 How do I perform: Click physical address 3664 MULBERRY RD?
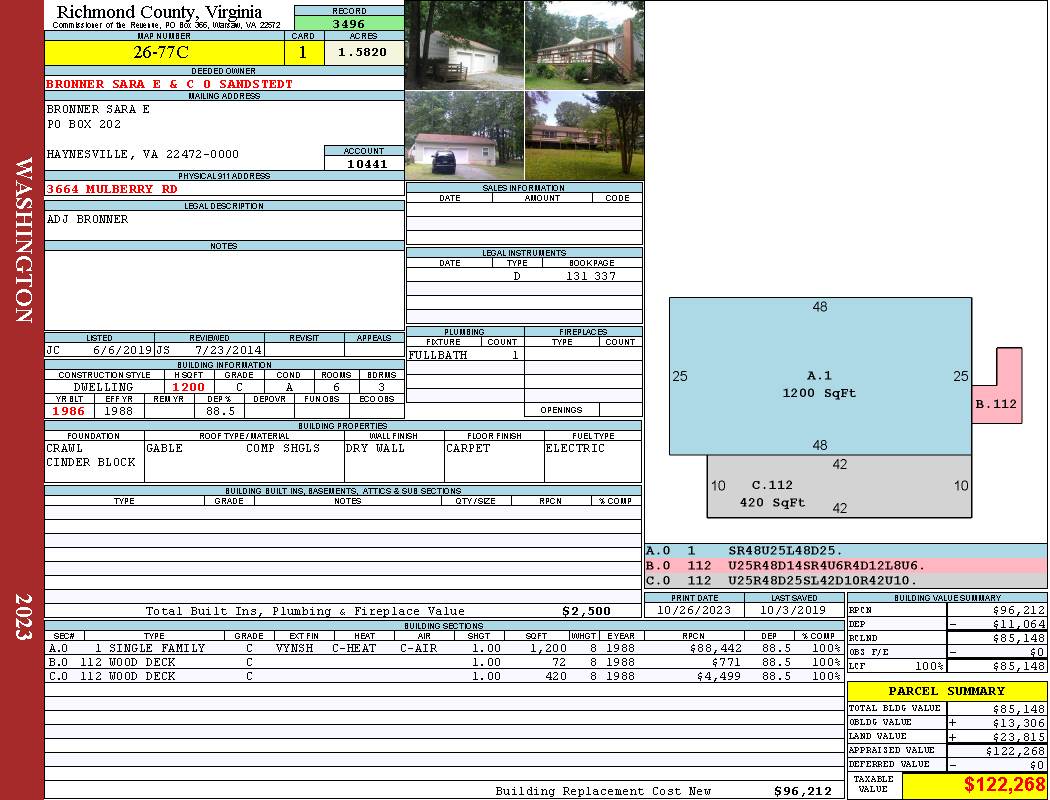(112, 189)
